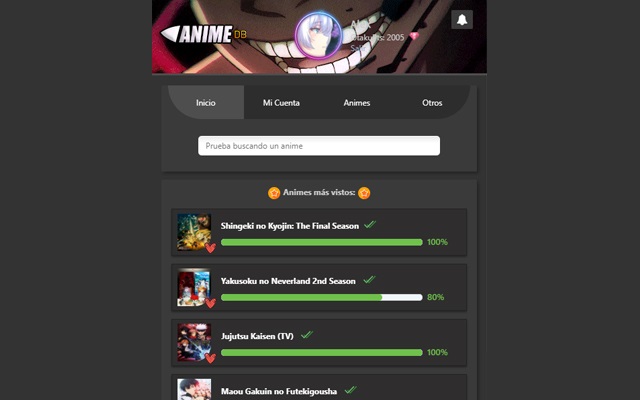Toggle the heart favorite on Yakusoku no Neverland
This screenshot has width=640, height=400.
(x=210, y=303)
